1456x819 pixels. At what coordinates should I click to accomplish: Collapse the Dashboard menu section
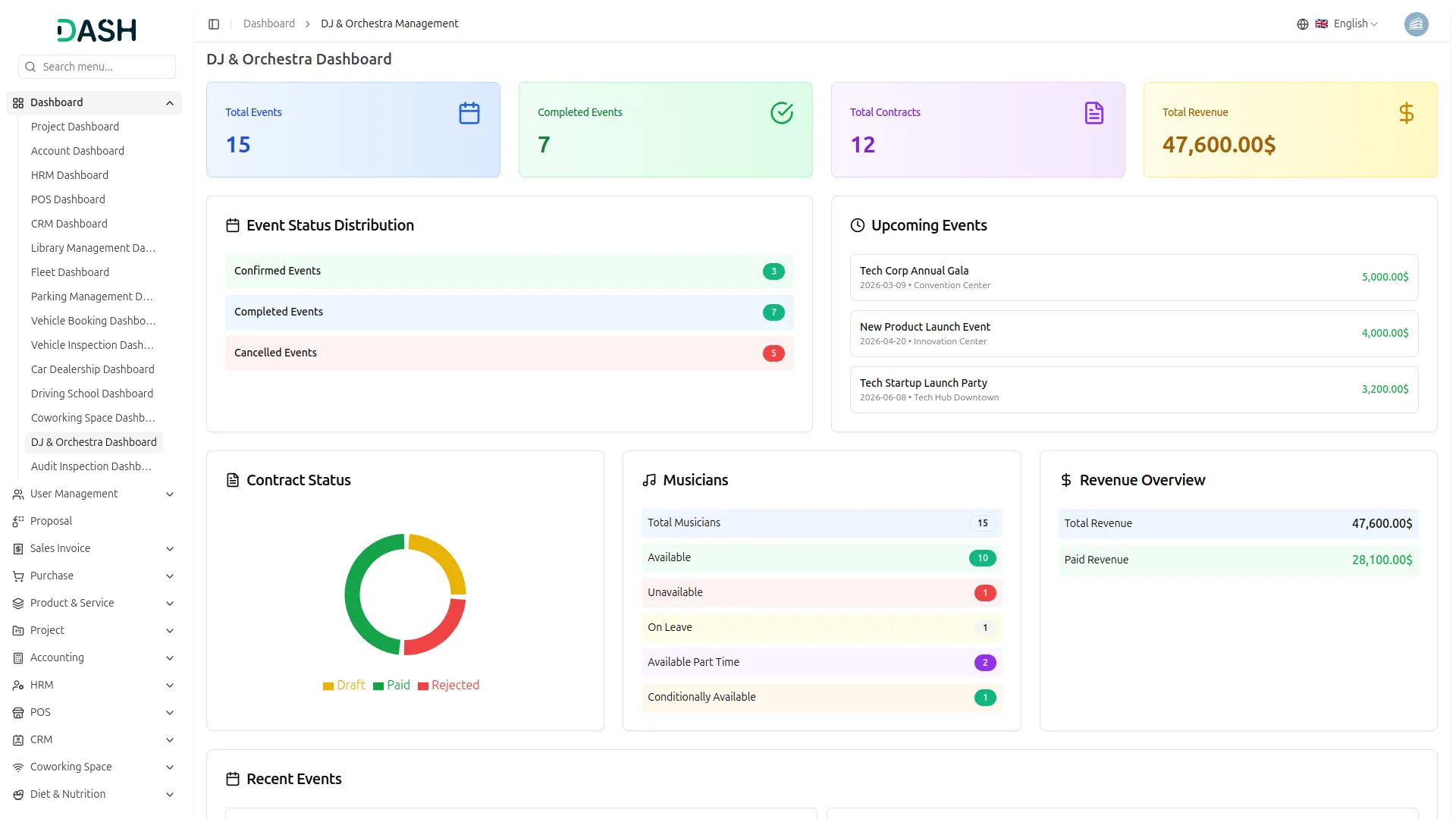click(x=169, y=103)
